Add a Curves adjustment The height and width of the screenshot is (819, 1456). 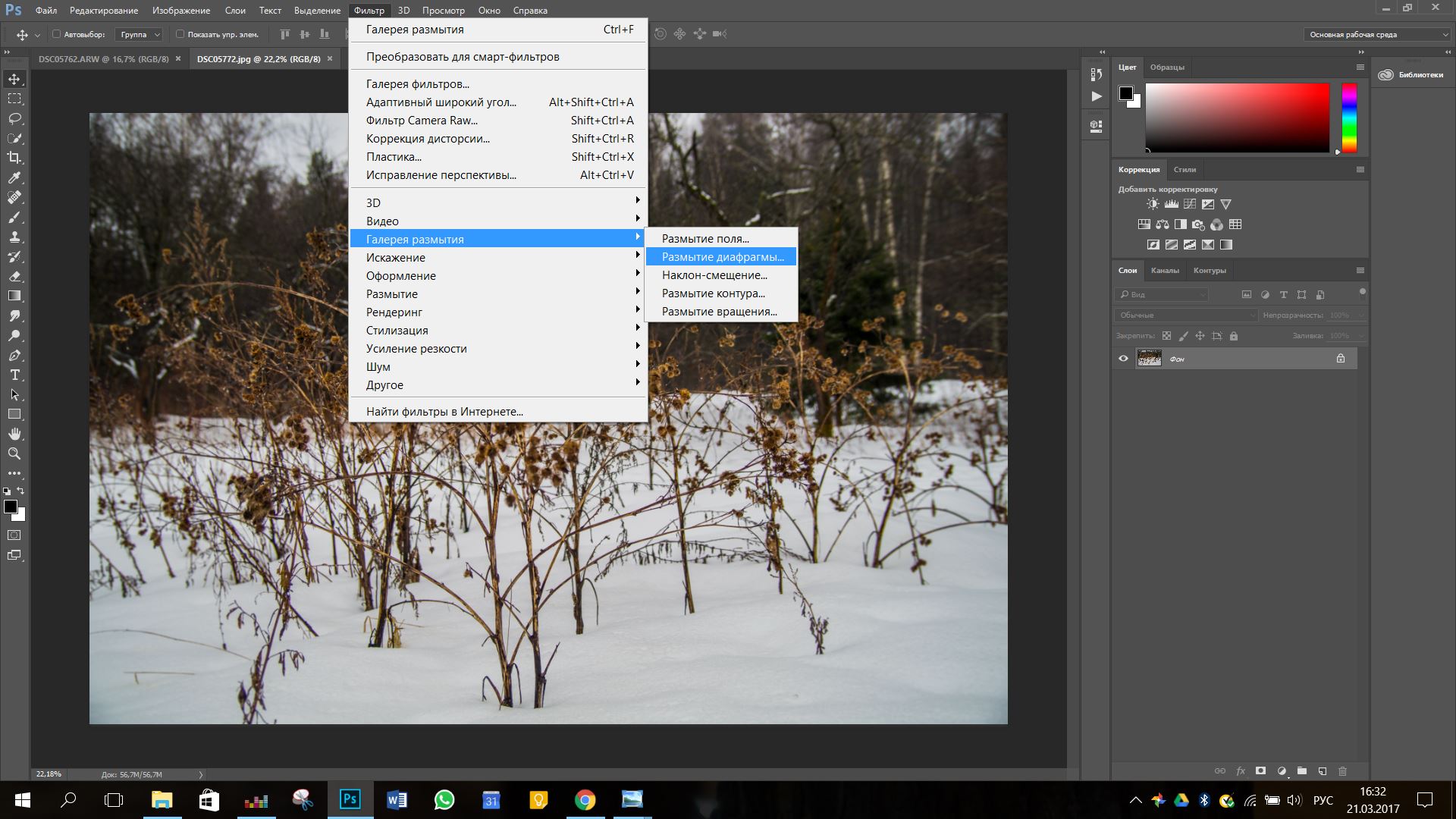tap(1190, 204)
